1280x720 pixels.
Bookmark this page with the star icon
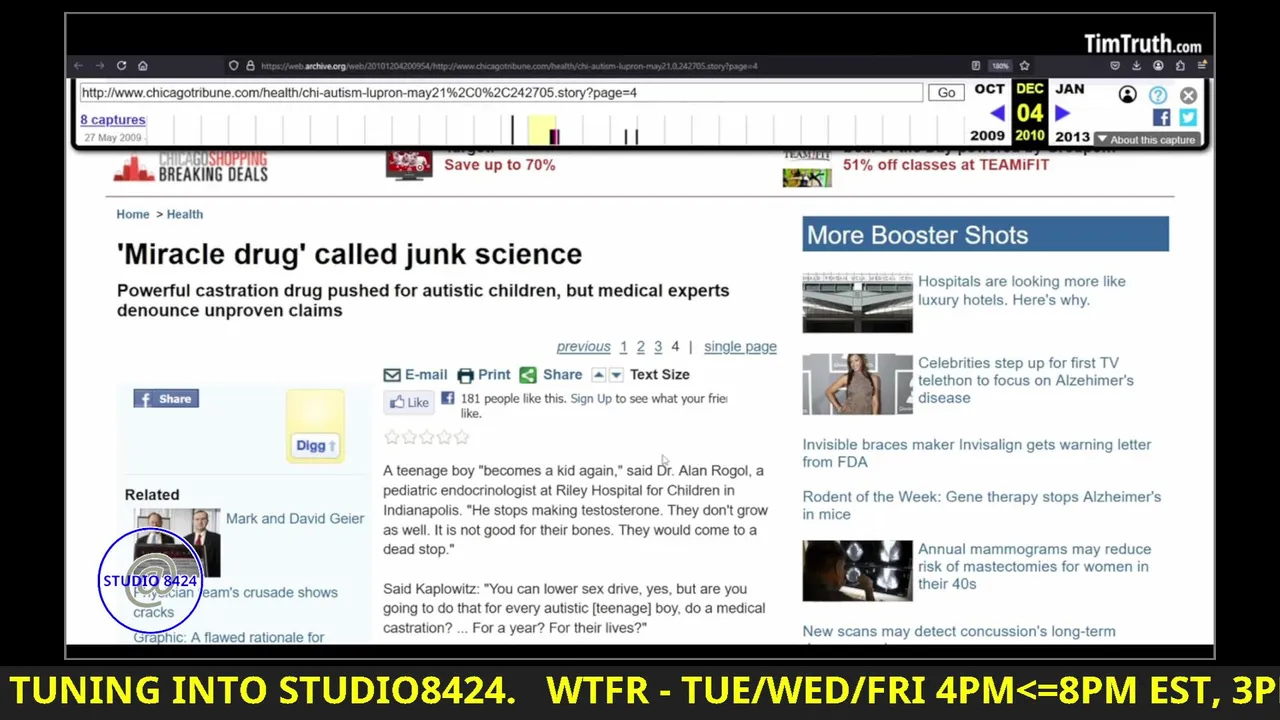[x=1025, y=66]
